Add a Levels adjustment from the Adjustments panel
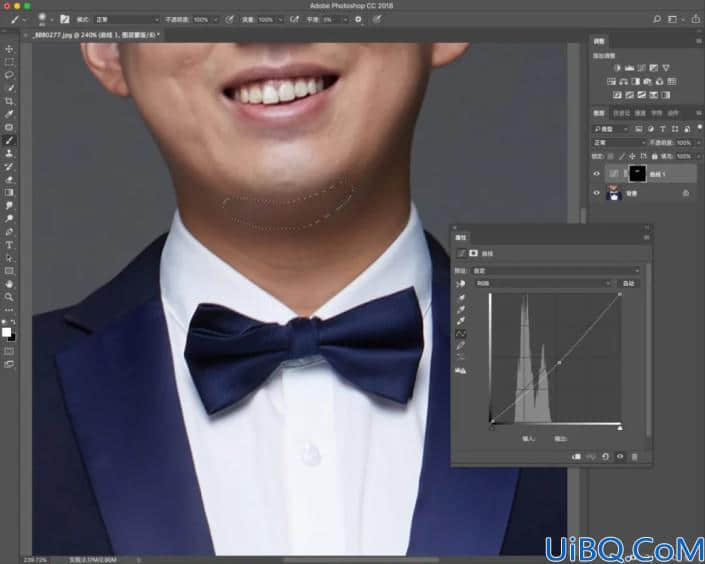 coord(629,68)
